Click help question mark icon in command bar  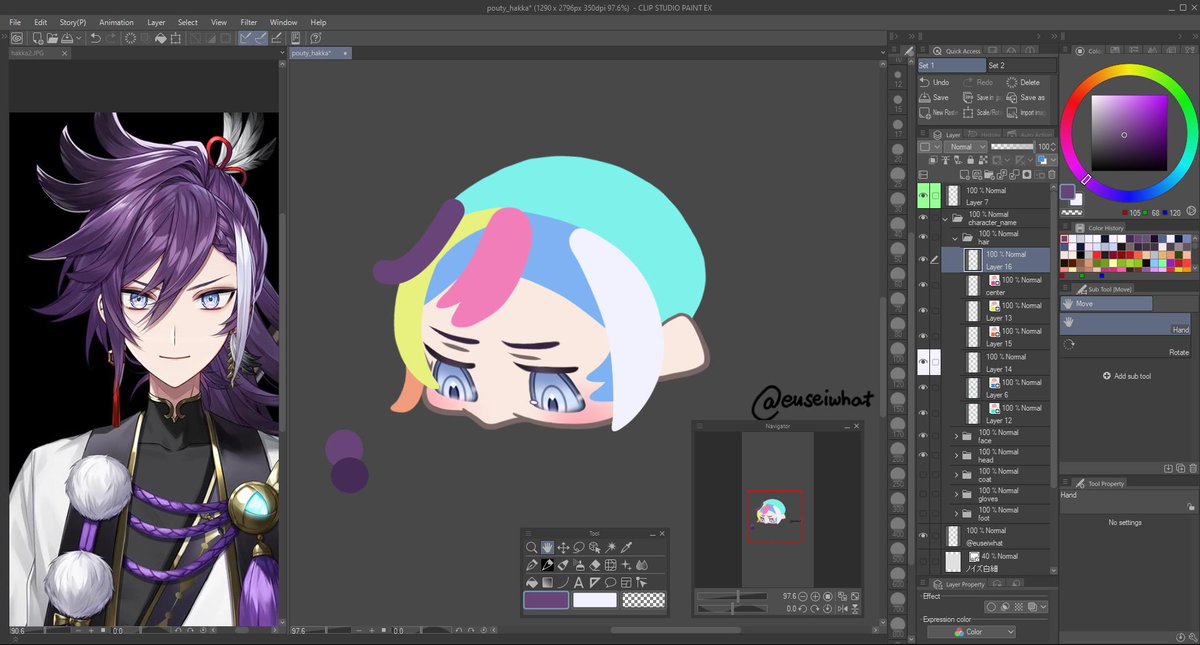coord(315,38)
